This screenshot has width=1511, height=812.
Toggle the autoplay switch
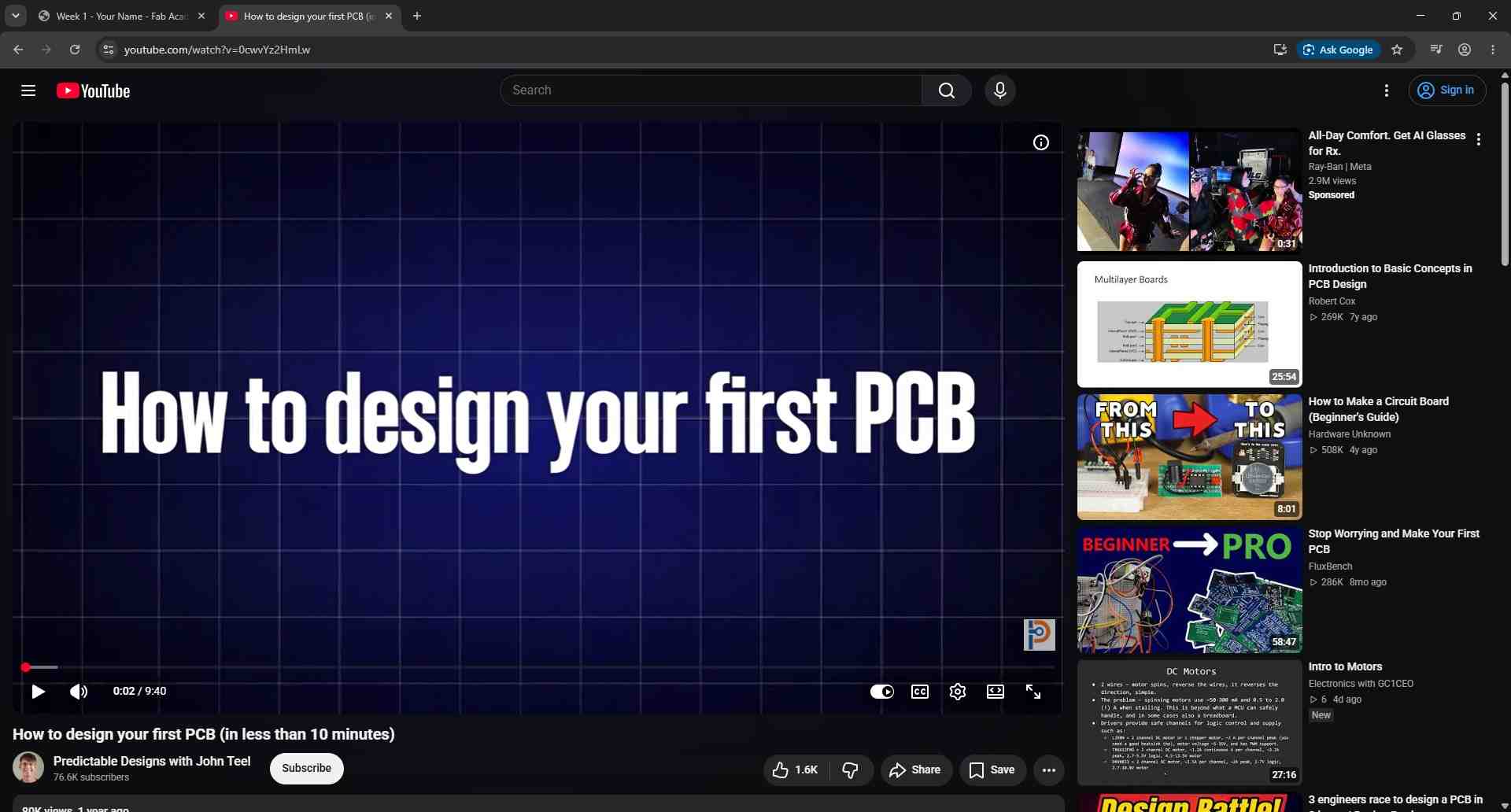point(882,692)
